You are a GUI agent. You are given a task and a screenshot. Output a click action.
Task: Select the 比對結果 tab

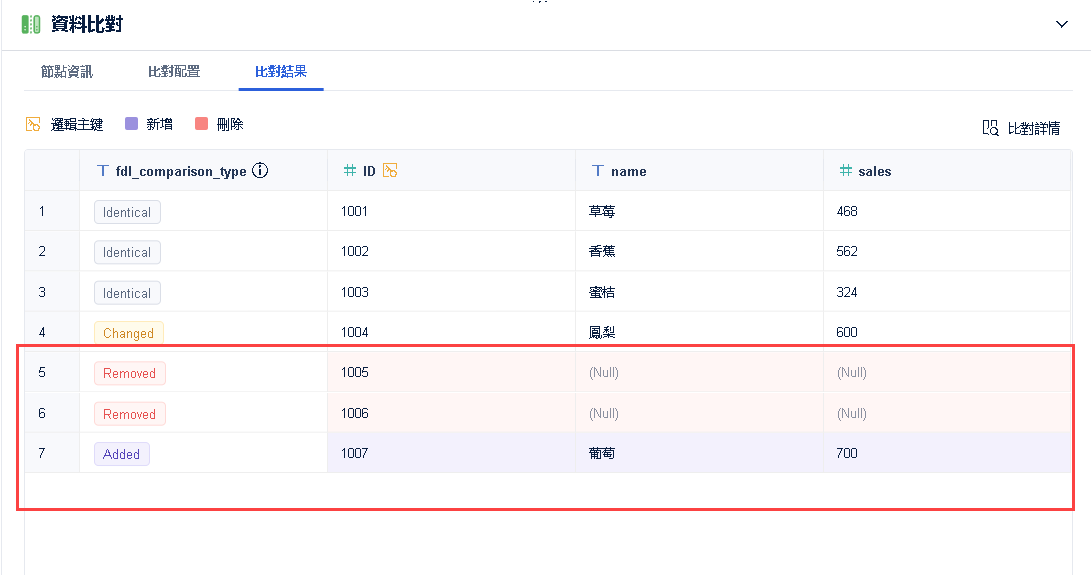point(281,71)
